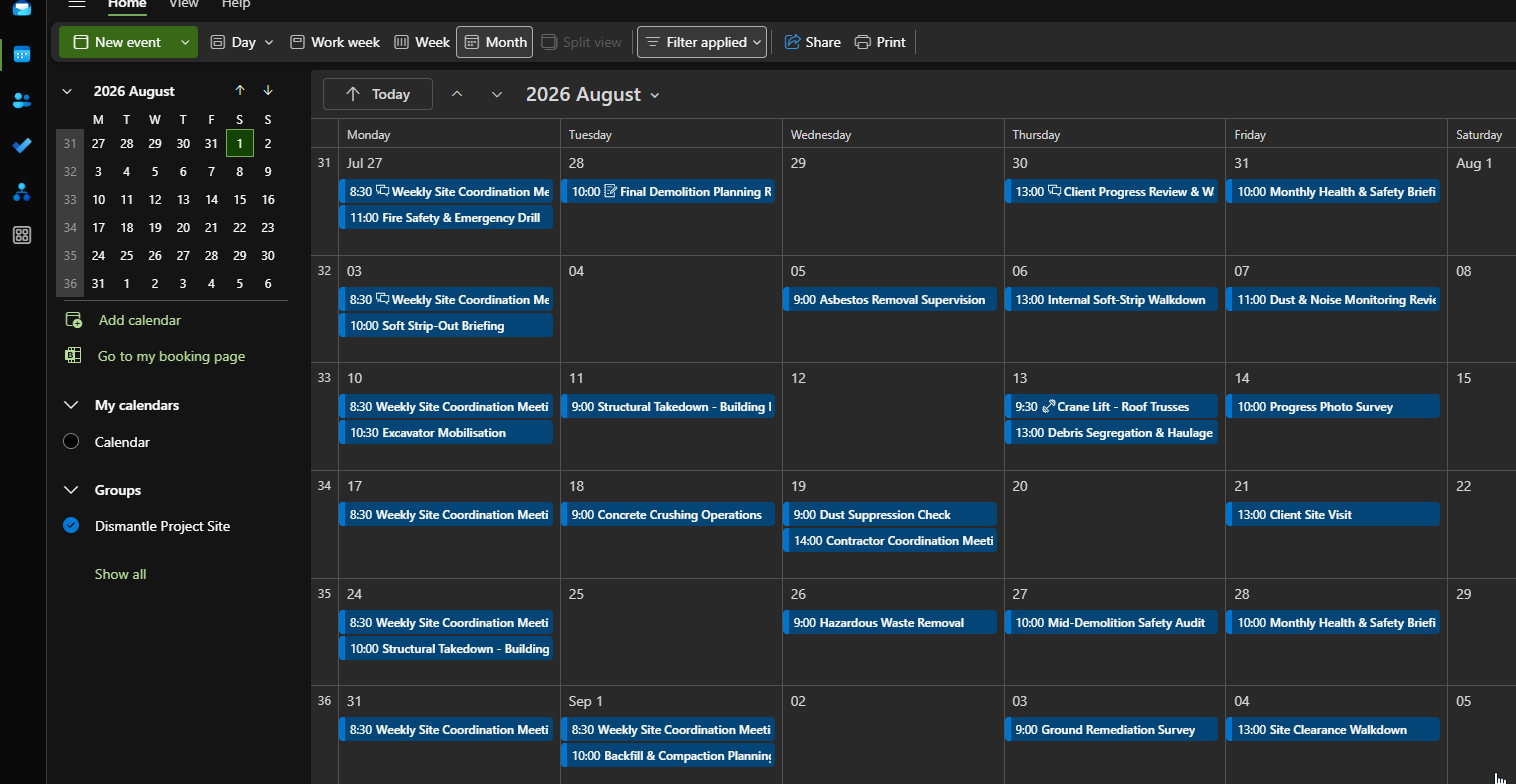This screenshot has width=1516, height=784.
Task: Toggle the Calendar checkbox under My calendars
Action: [x=71, y=442]
